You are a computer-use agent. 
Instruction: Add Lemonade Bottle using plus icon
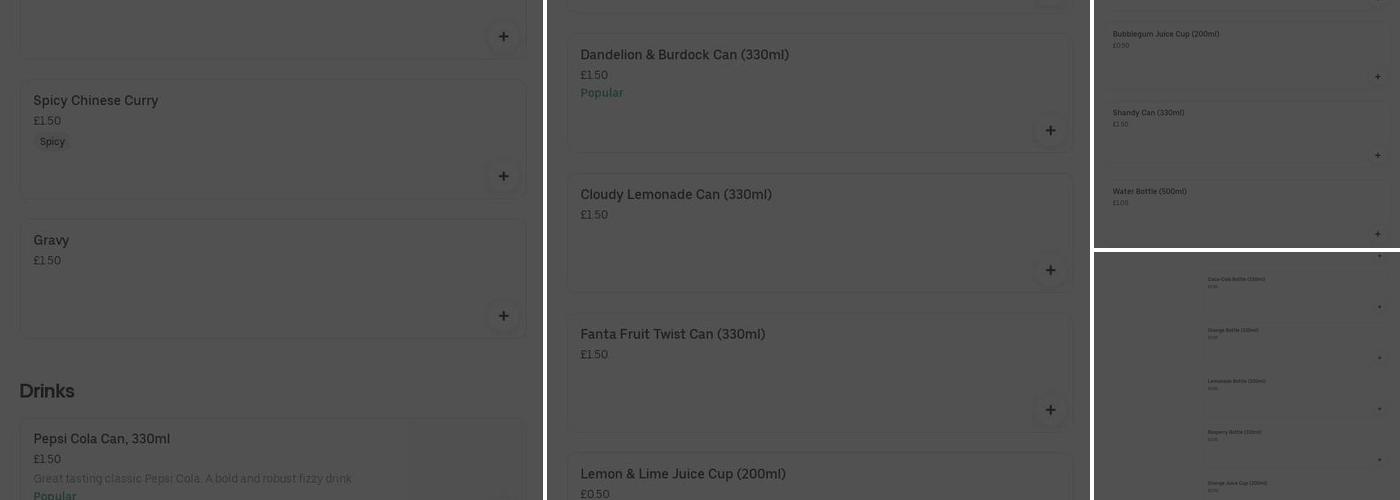click(1380, 409)
